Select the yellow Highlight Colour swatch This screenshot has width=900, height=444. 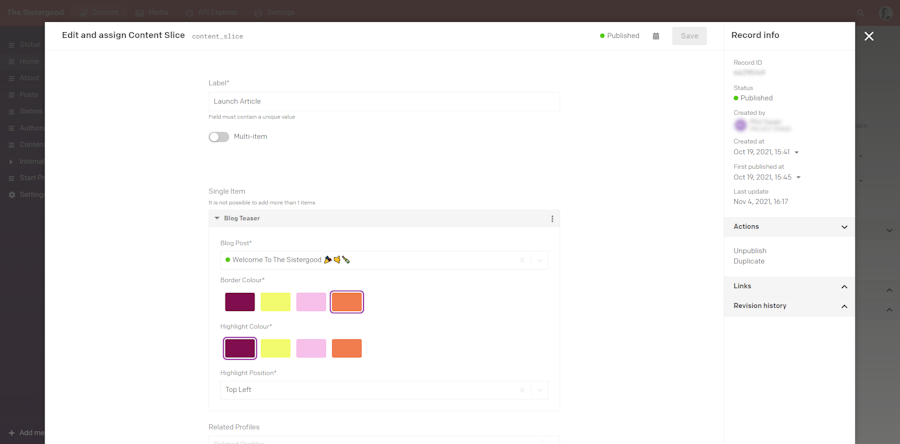click(x=276, y=348)
